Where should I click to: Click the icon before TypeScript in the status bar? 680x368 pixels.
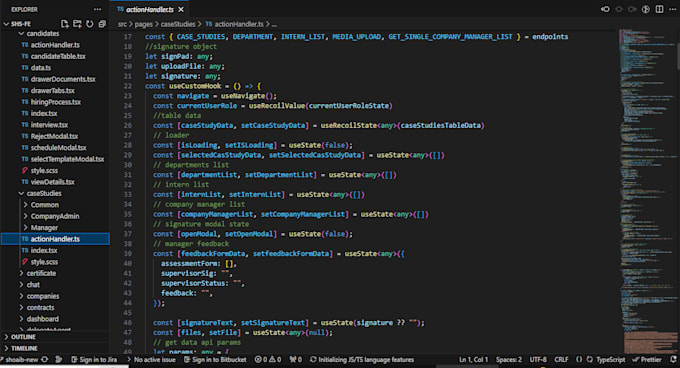pos(589,359)
